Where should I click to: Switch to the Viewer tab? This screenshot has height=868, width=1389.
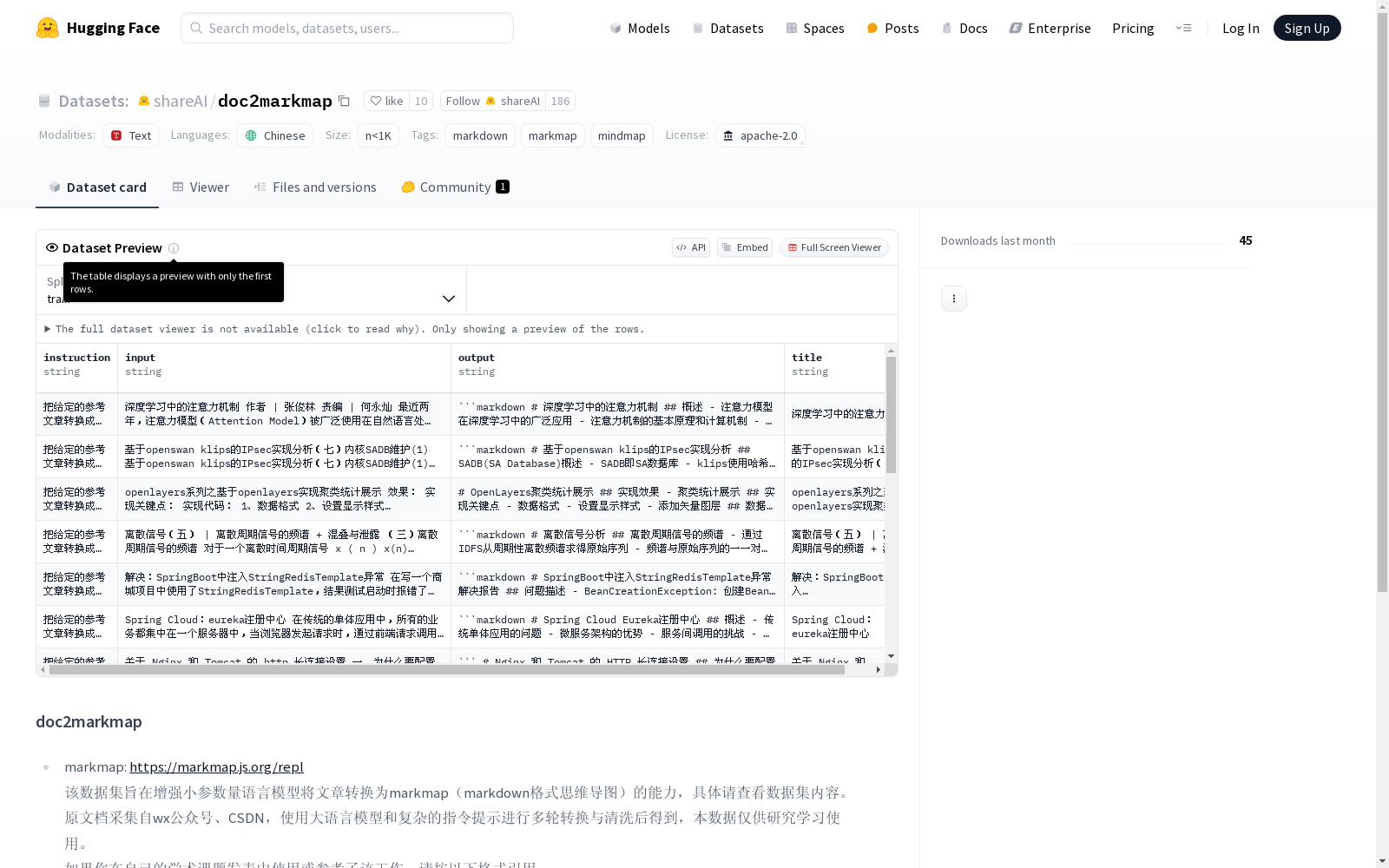click(x=201, y=187)
